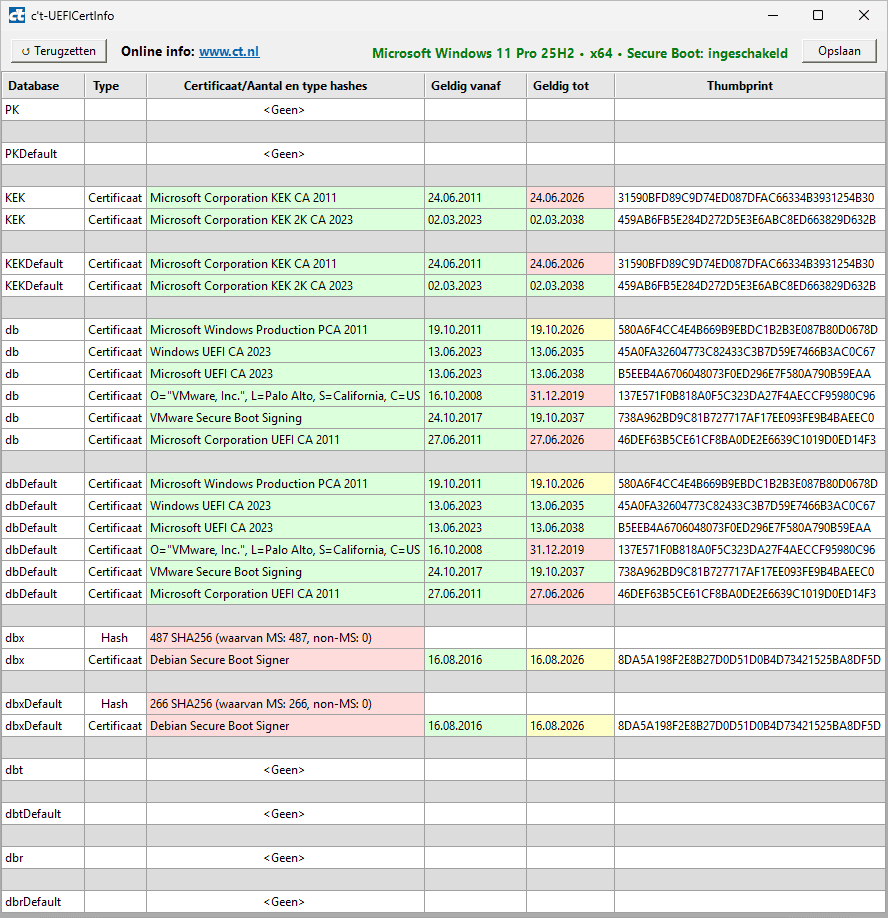Select db row Microsoft UEFI CA 2023

(443, 374)
